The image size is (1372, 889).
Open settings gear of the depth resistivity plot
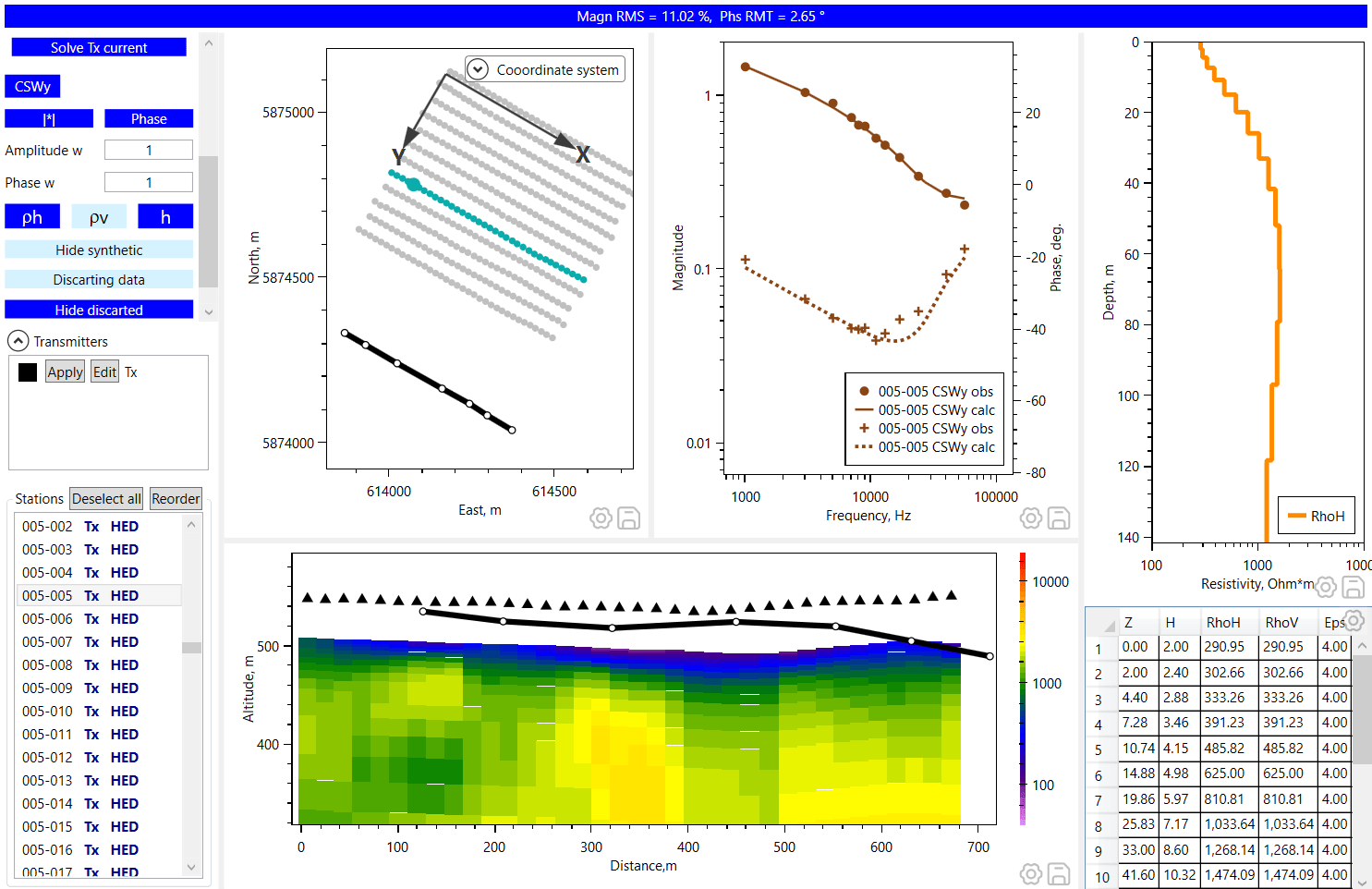click(x=1326, y=587)
